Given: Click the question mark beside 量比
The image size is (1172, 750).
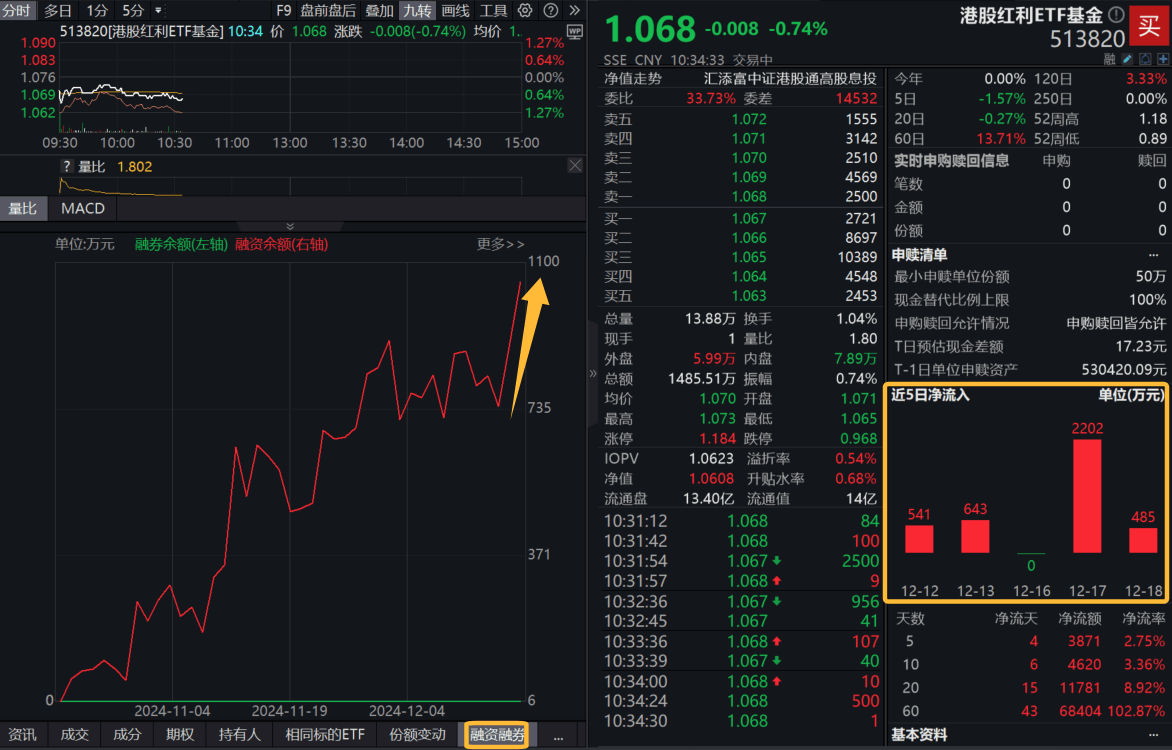Looking at the screenshot, I should [67, 166].
